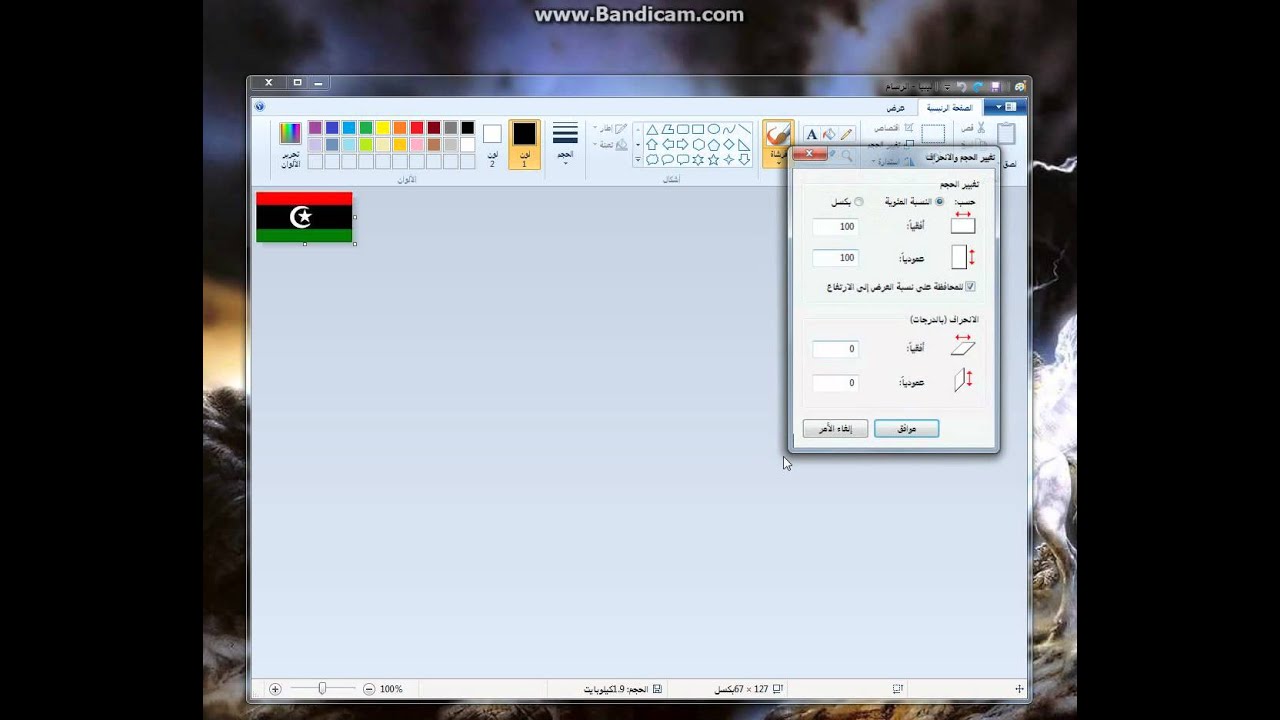The image size is (1280, 720).
Task: Toggle the maintain aspect ratio checkbox
Action: coord(970,287)
